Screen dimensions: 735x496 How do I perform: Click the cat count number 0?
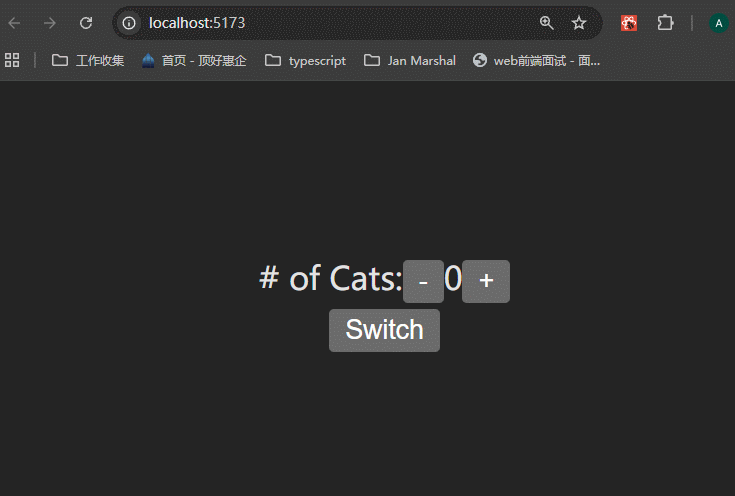(453, 280)
